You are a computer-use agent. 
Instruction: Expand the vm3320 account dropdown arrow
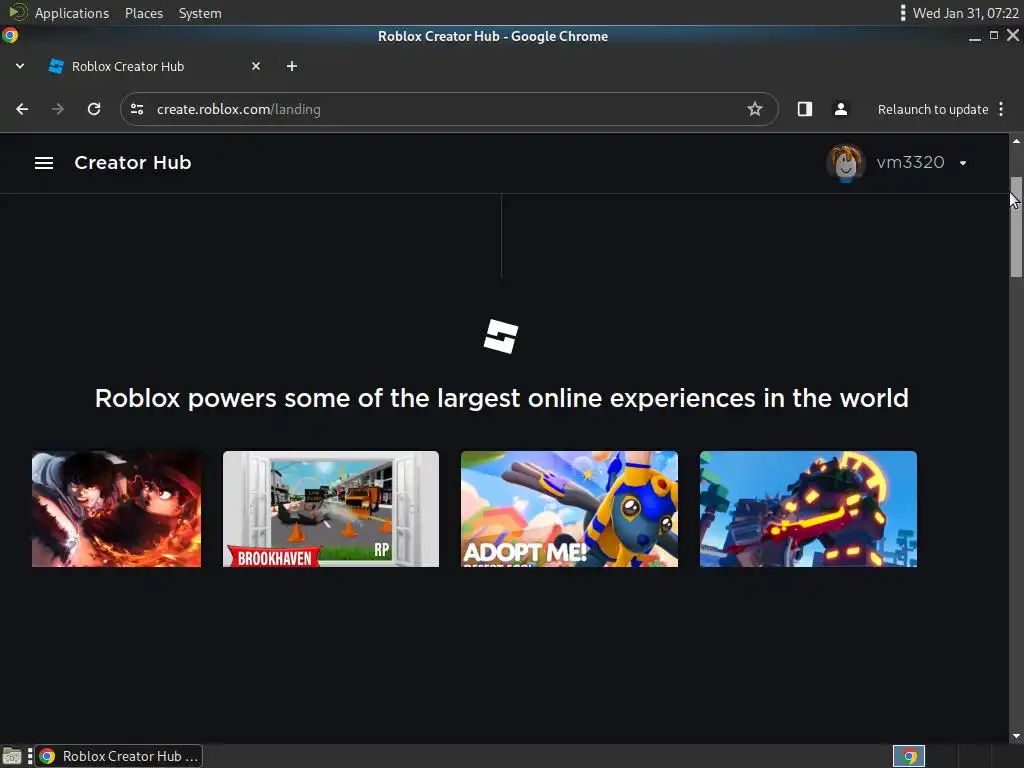(x=963, y=163)
